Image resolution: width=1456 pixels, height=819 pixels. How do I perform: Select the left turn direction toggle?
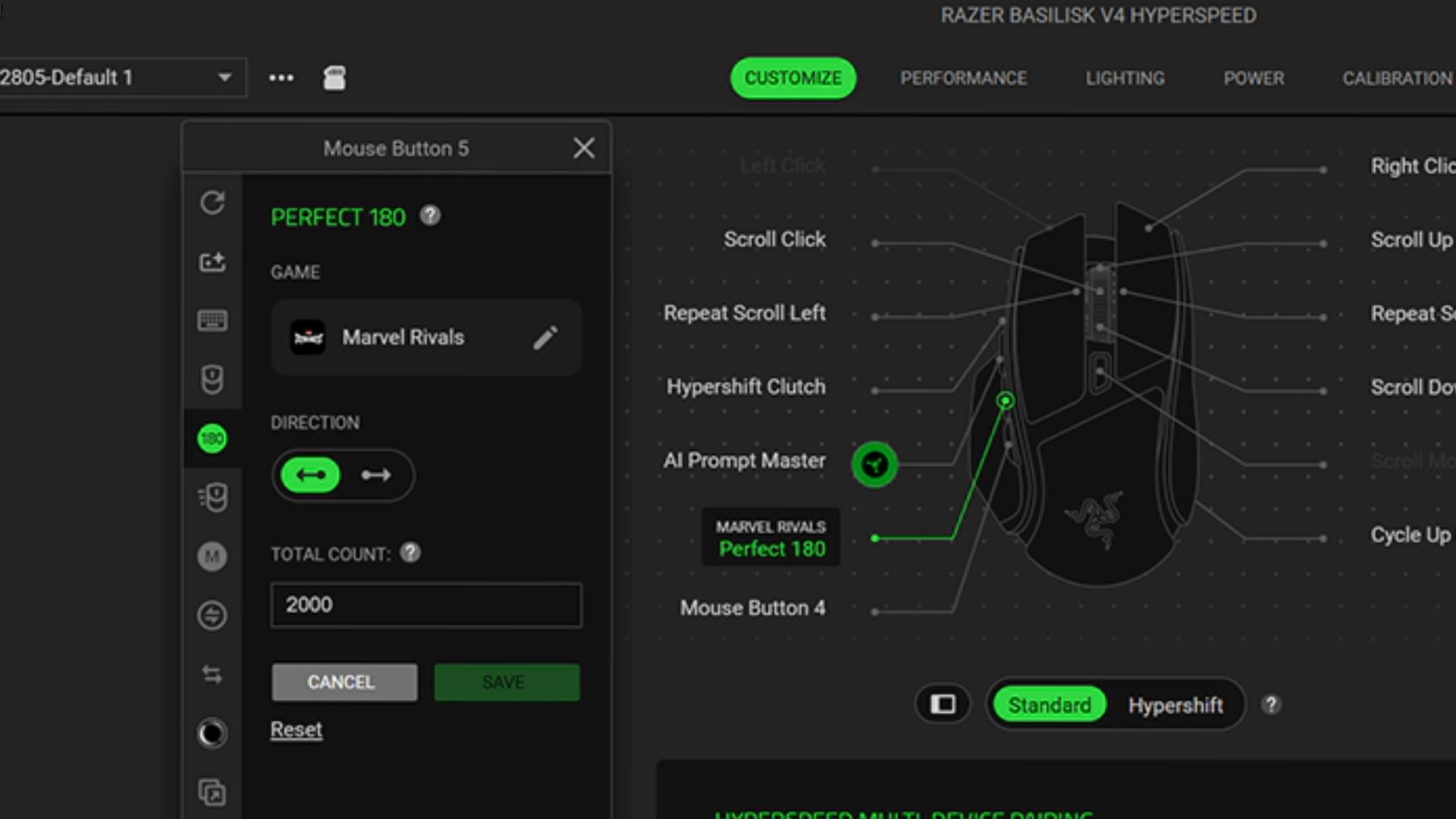point(311,475)
